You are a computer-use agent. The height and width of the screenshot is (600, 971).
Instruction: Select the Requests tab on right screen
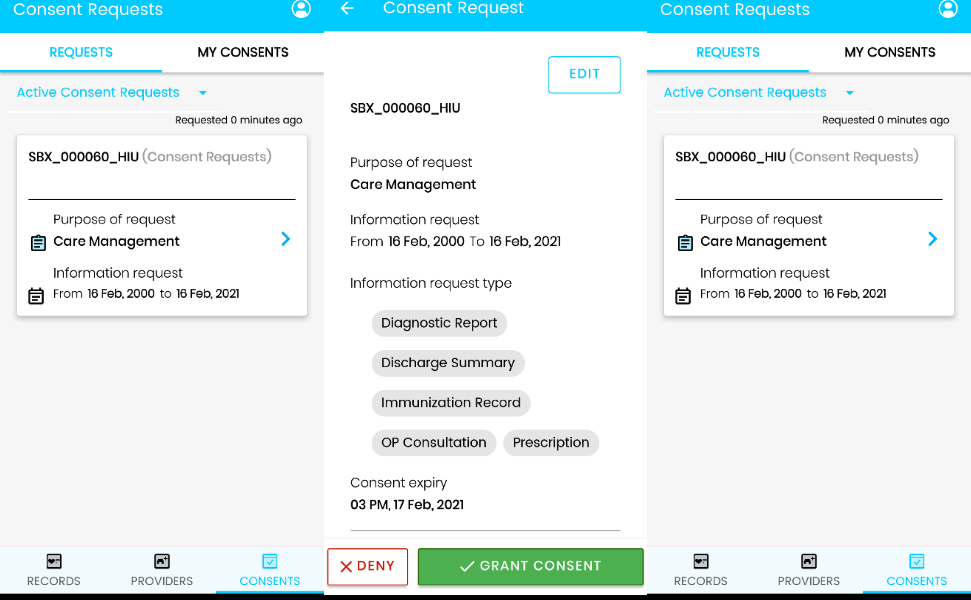pos(728,52)
